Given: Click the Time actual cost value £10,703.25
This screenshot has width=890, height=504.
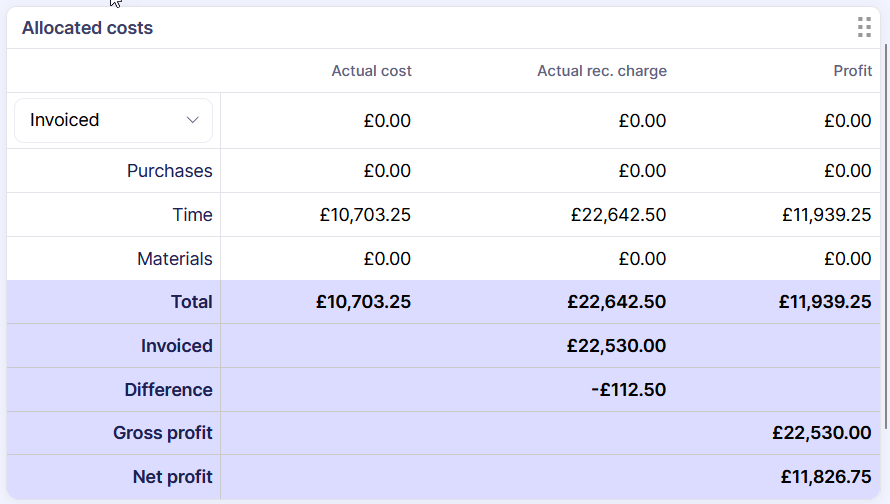Looking at the screenshot, I should [365, 215].
